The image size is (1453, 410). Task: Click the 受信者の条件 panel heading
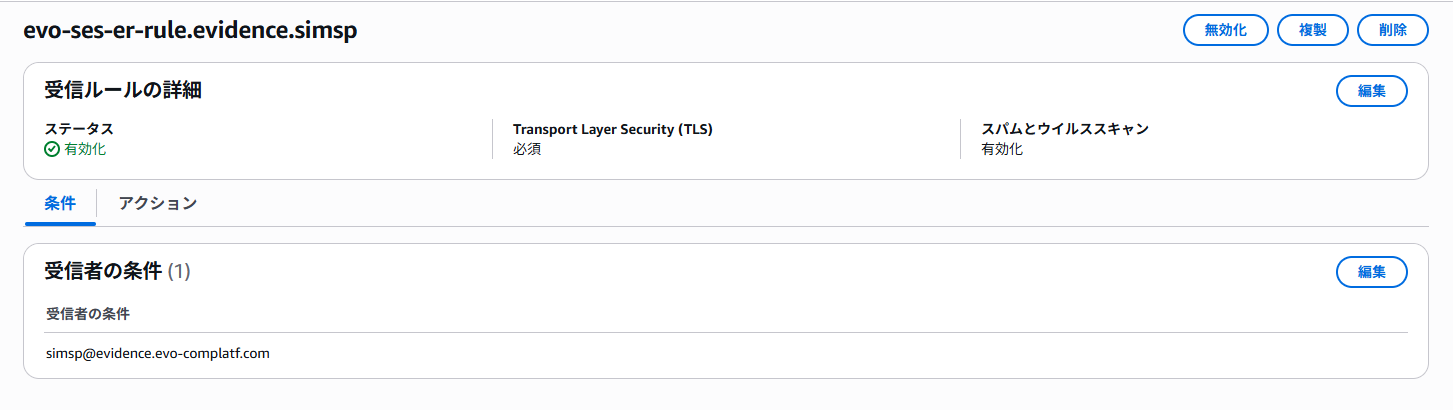click(103, 271)
